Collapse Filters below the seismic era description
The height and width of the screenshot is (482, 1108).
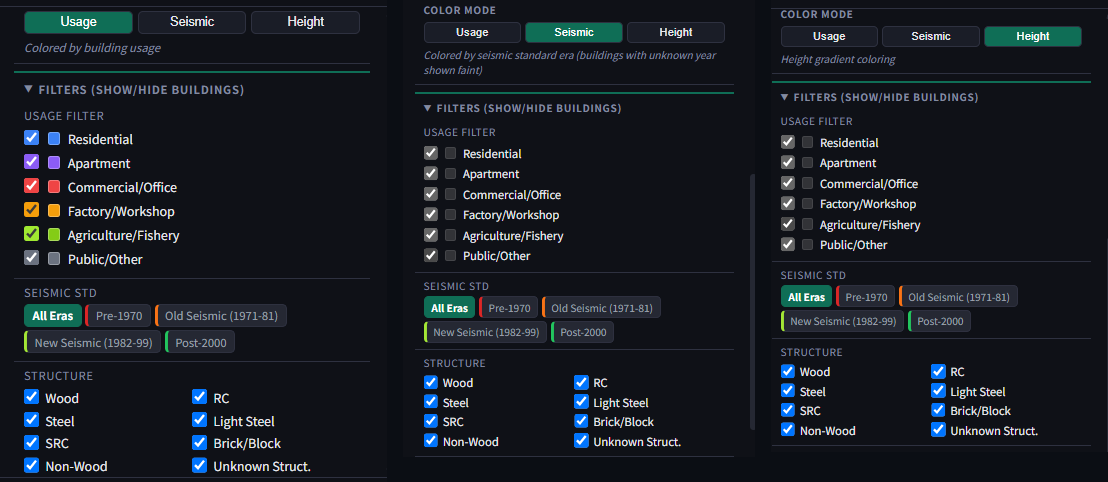pos(523,108)
